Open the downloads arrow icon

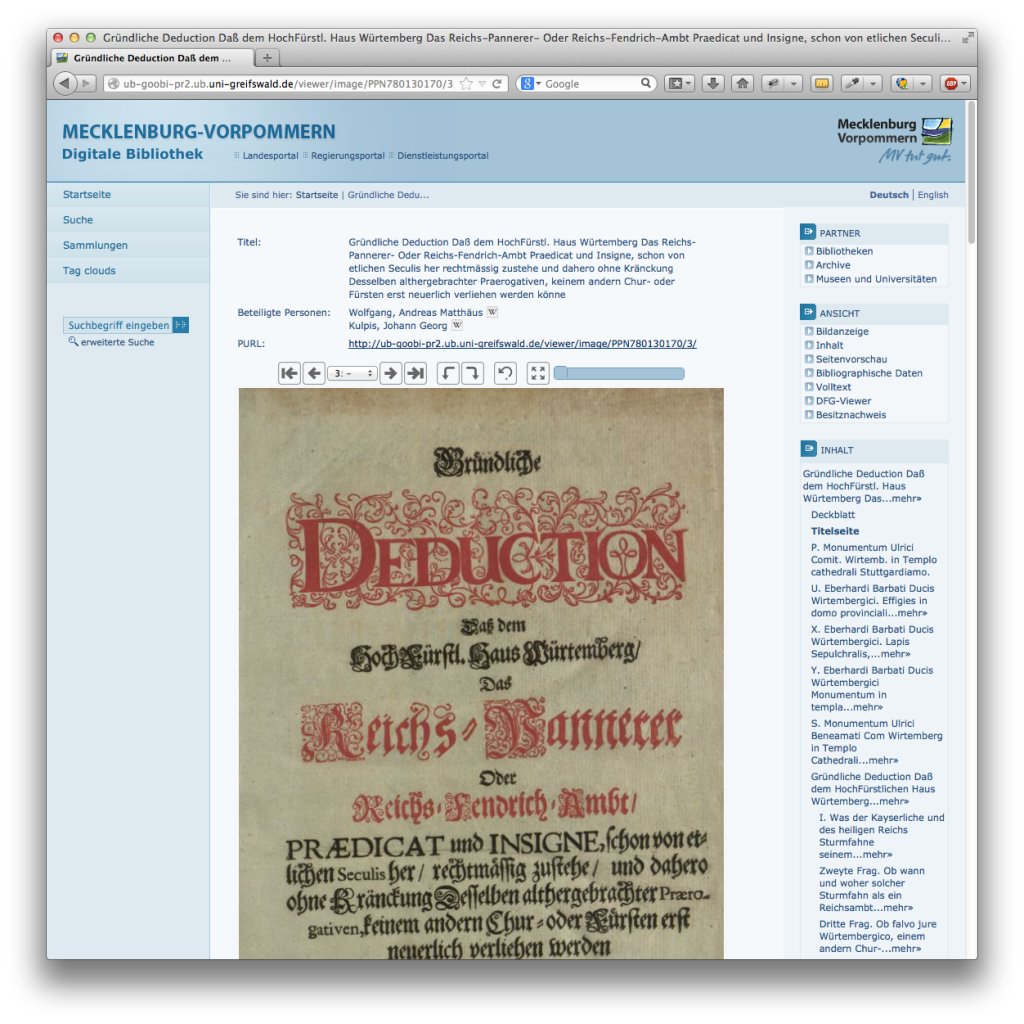click(x=713, y=84)
